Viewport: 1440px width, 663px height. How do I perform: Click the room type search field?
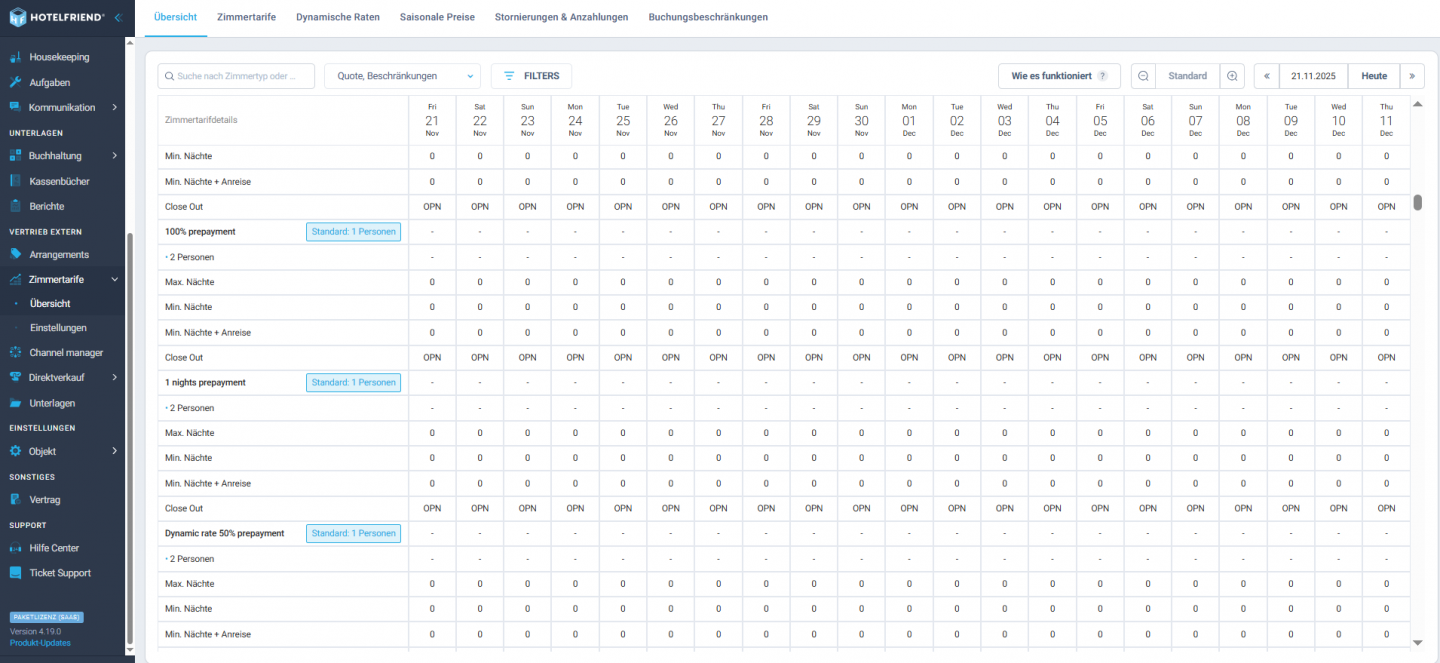click(236, 76)
